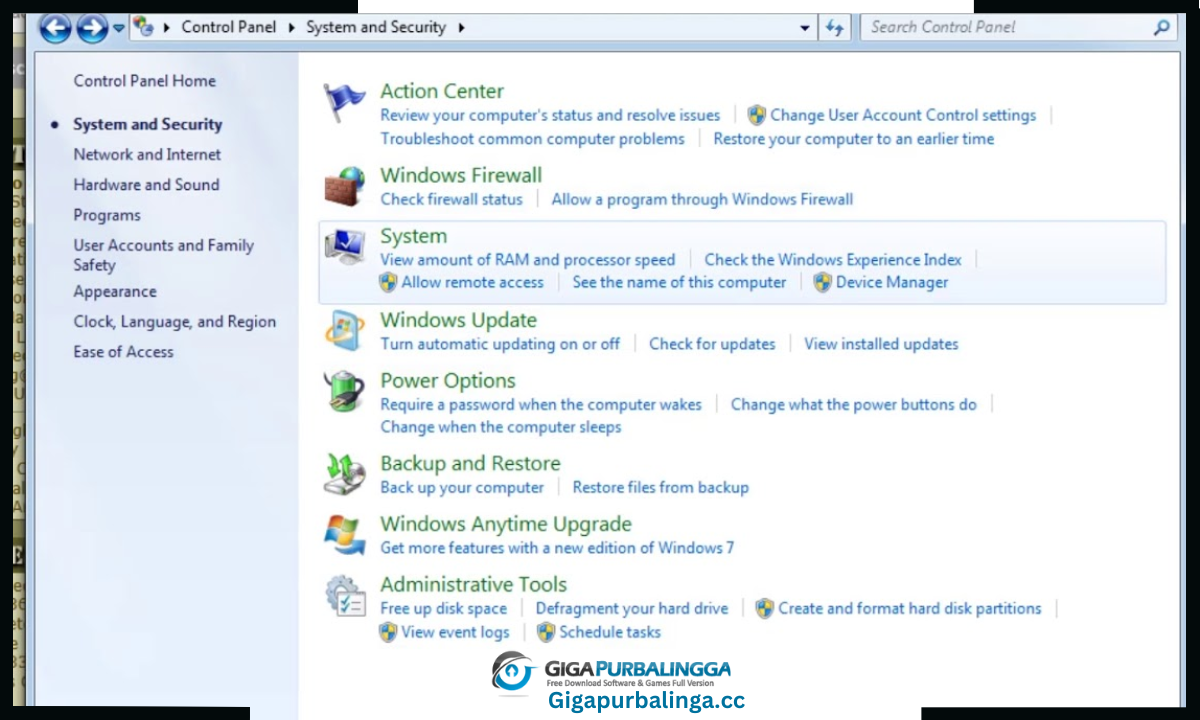Click See the name of this computer

tap(679, 282)
